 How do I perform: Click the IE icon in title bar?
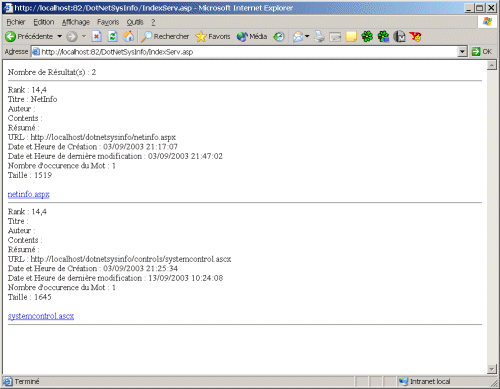coord(8,8)
